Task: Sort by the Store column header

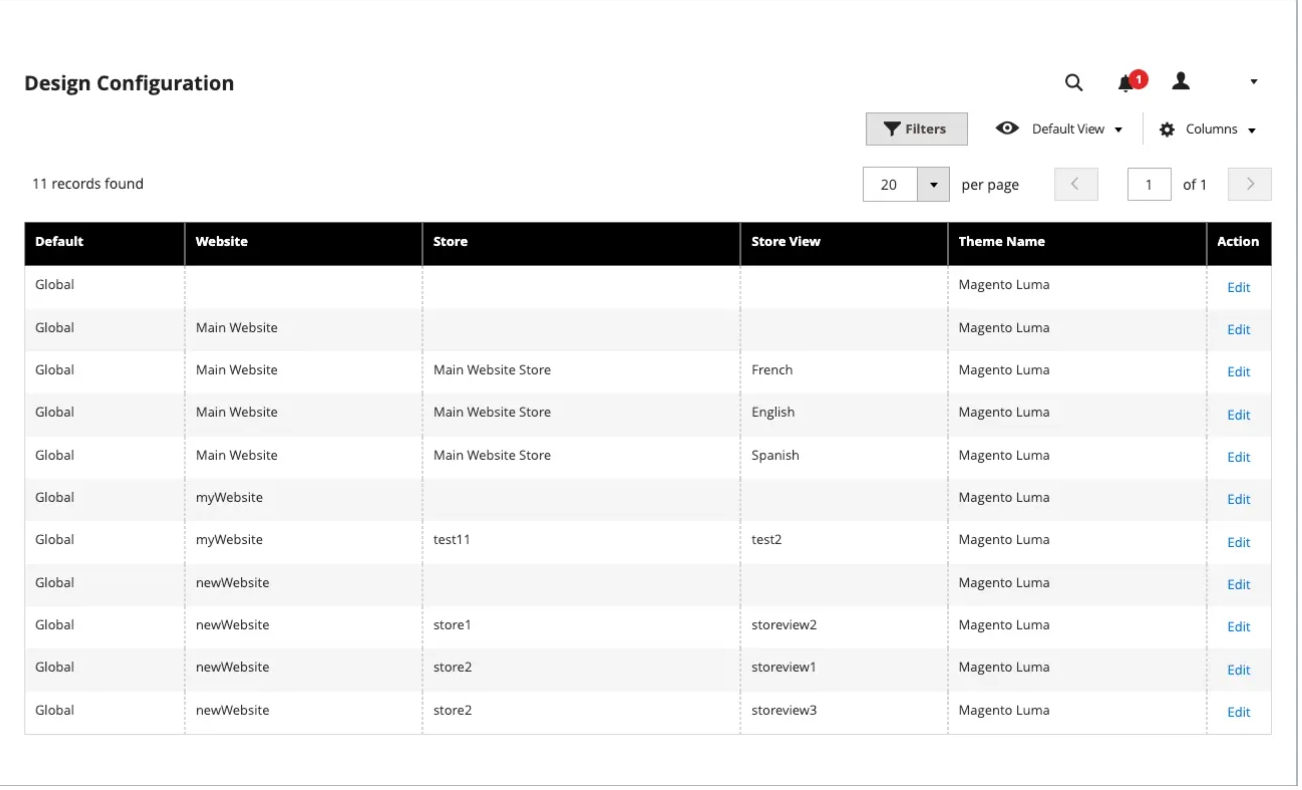Action: point(582,242)
